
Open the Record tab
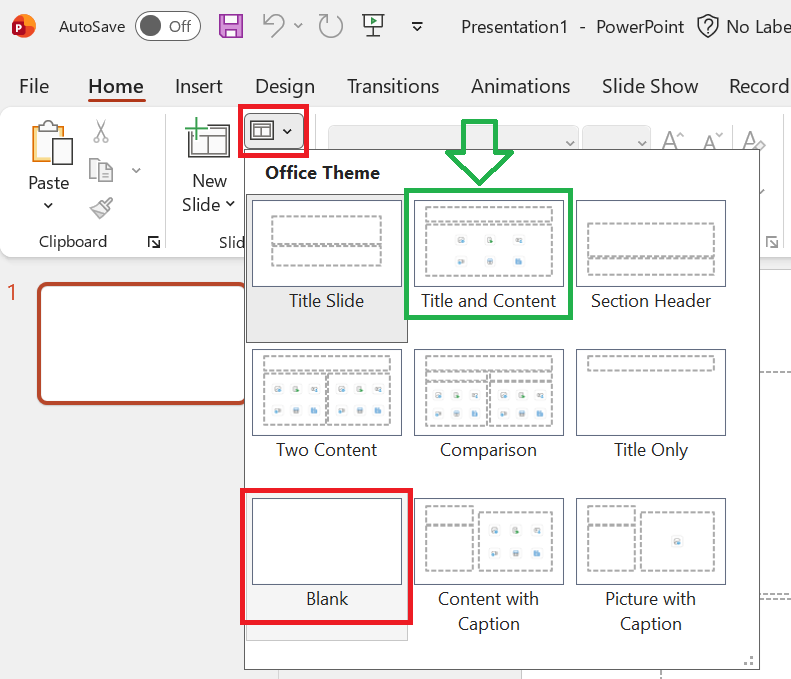click(x=759, y=86)
